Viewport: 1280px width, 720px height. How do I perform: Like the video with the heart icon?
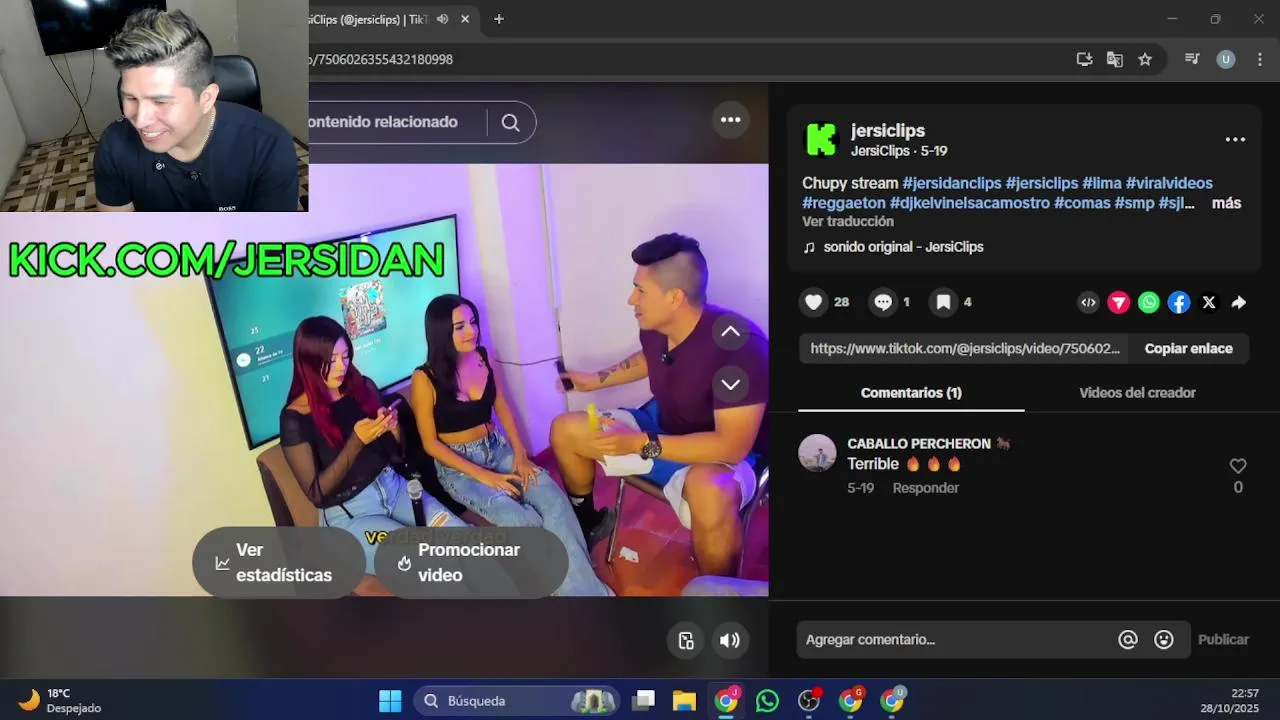pyautogui.click(x=814, y=302)
